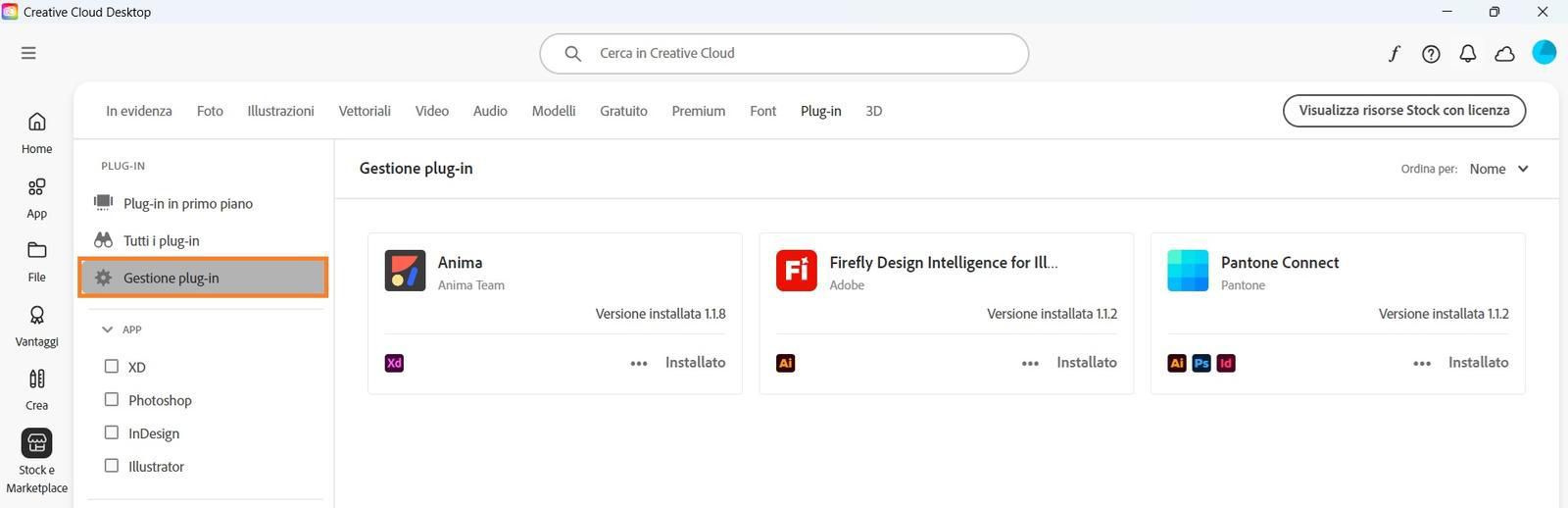Image resolution: width=1568 pixels, height=508 pixels.
Task: Open Vantaggi in the sidebar
Action: pyautogui.click(x=36, y=327)
